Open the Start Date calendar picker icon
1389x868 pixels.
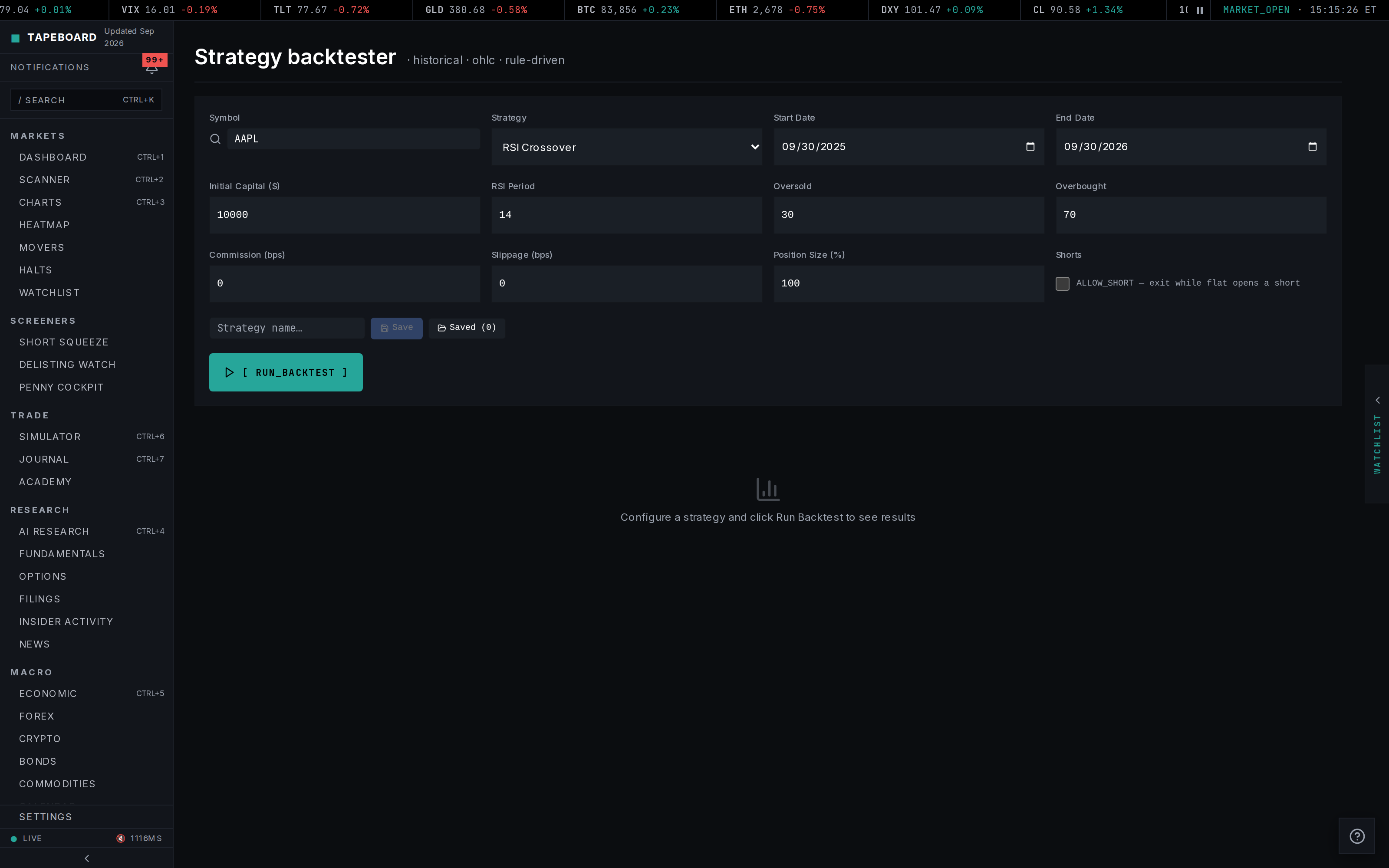[x=1030, y=146]
